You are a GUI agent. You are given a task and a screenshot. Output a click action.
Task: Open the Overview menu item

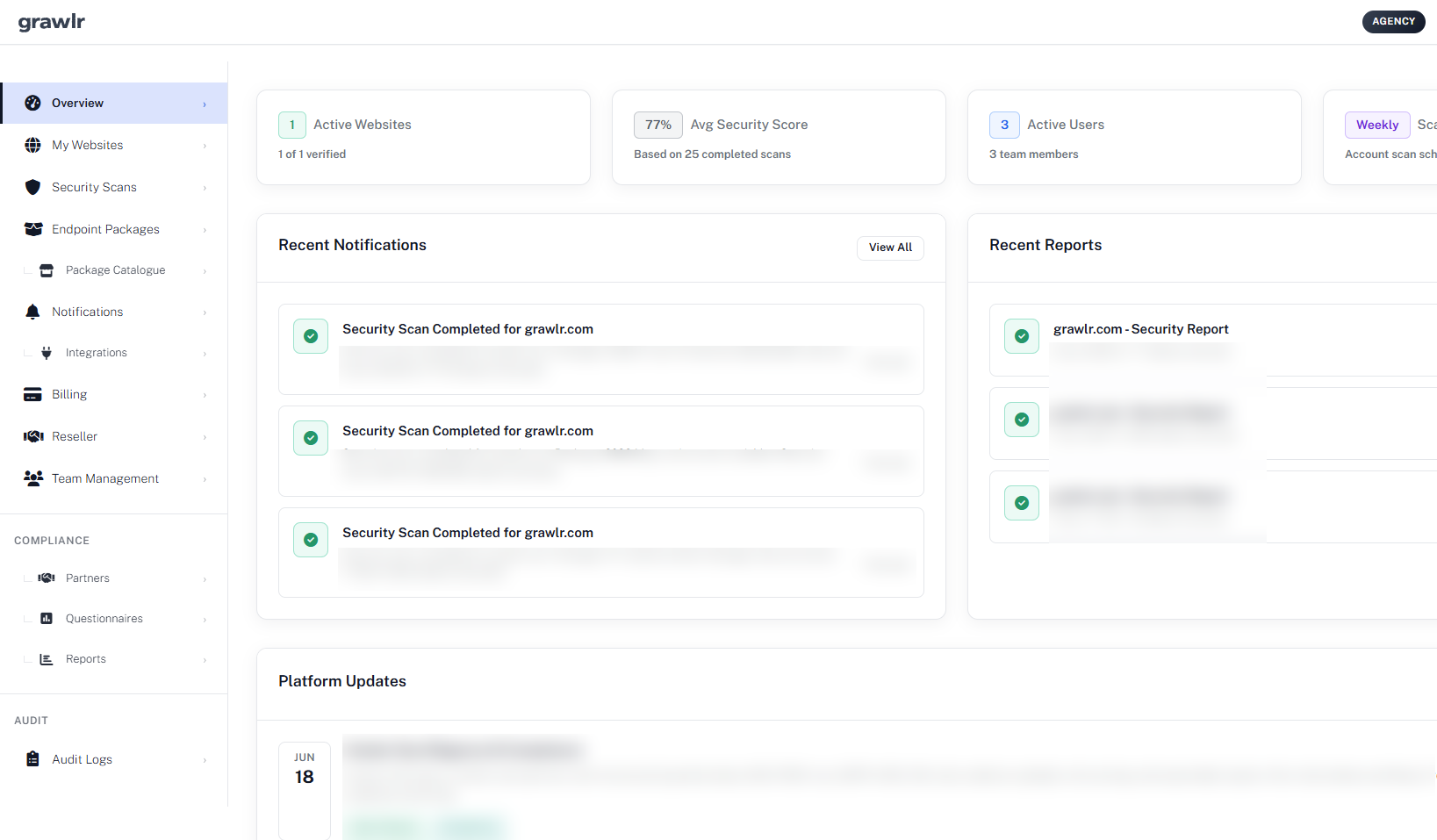[114, 103]
